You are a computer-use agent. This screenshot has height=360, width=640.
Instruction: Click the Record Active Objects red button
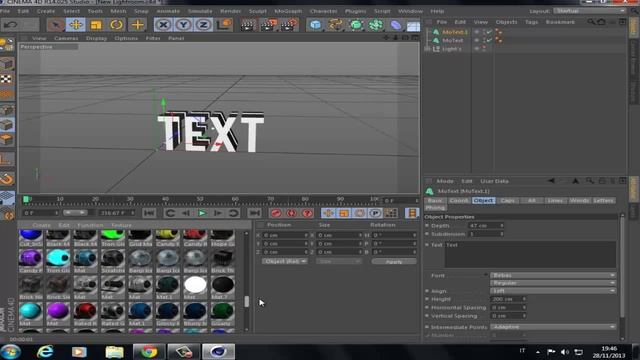276,213
